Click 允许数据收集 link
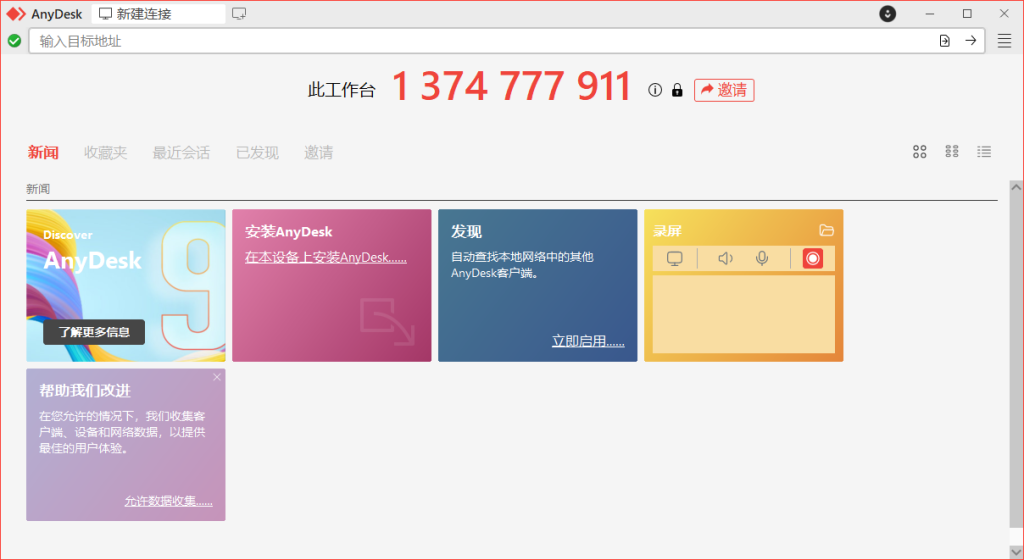 pos(168,501)
